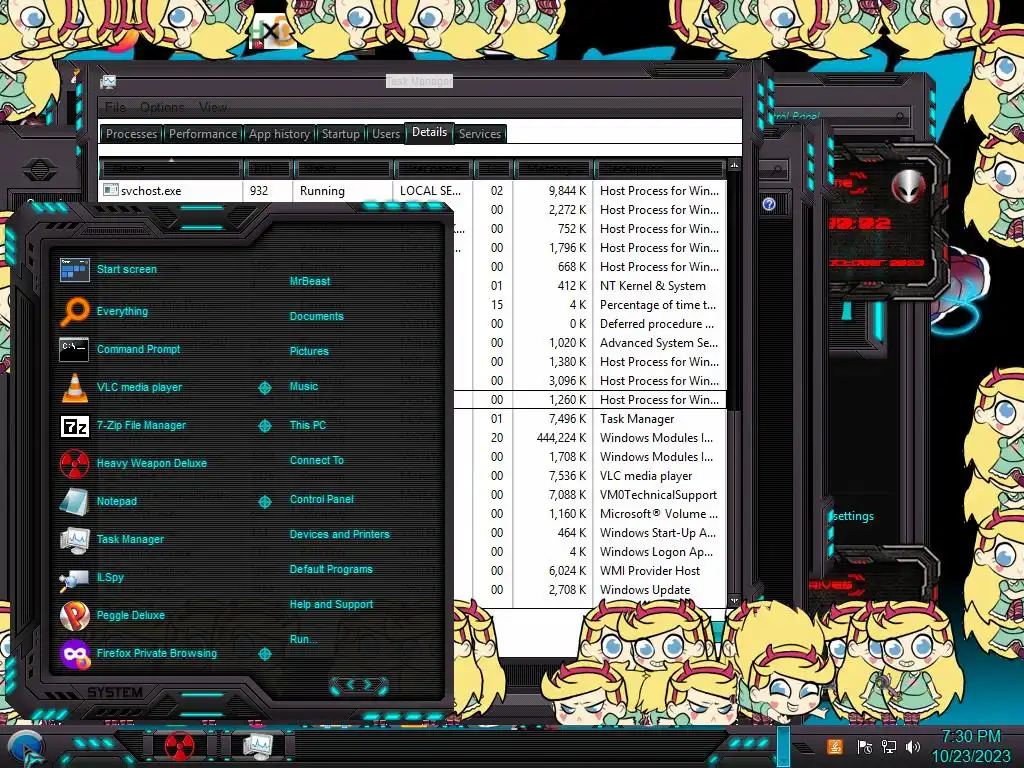1024x768 pixels.
Task: Expand 7-Zip File Manager jump list arrow
Action: (x=264, y=426)
